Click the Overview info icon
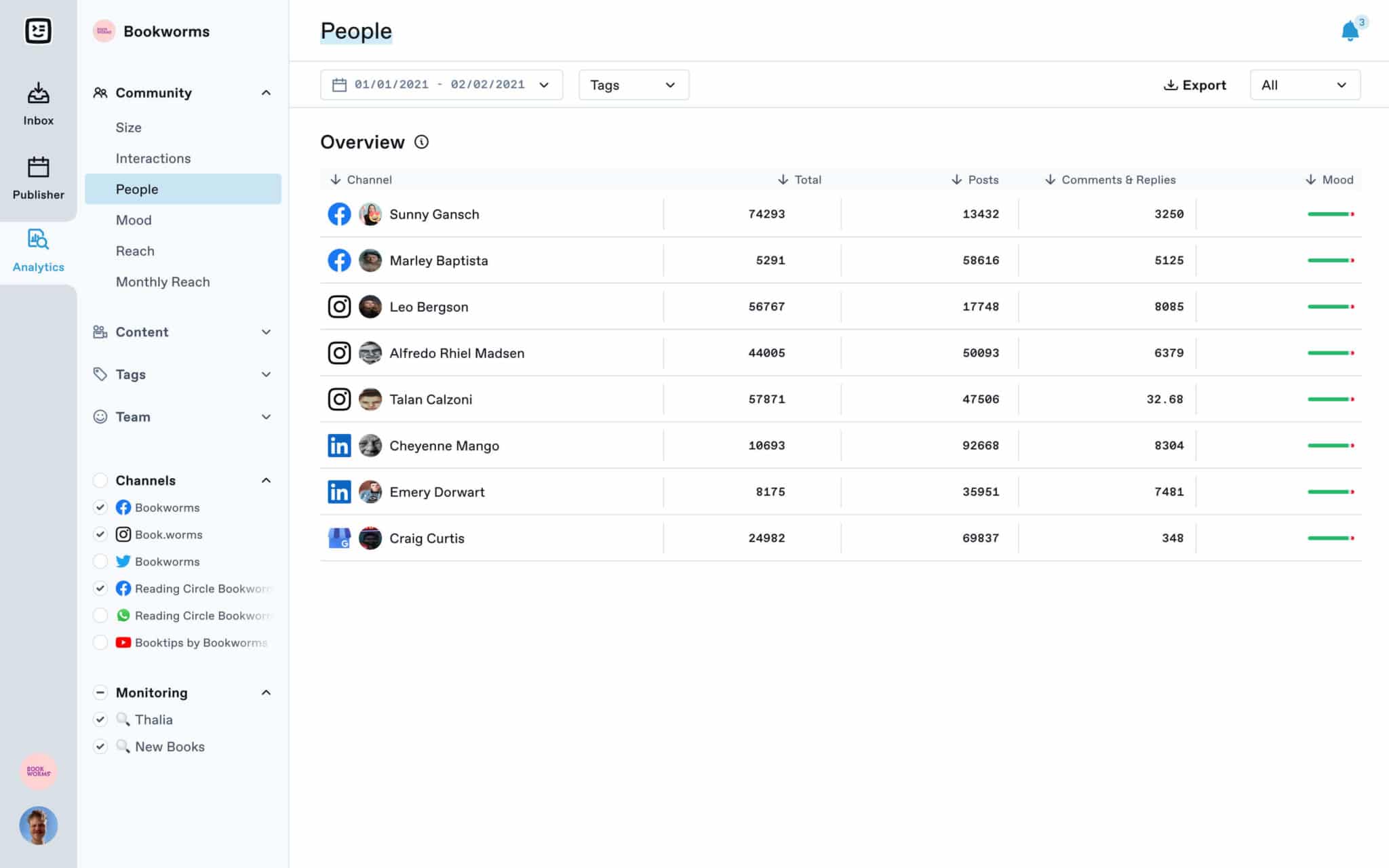 [421, 142]
